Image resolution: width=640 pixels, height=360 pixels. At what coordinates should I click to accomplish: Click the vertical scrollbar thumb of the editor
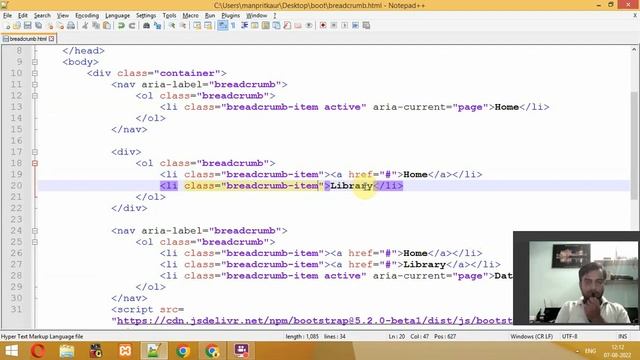[634, 145]
